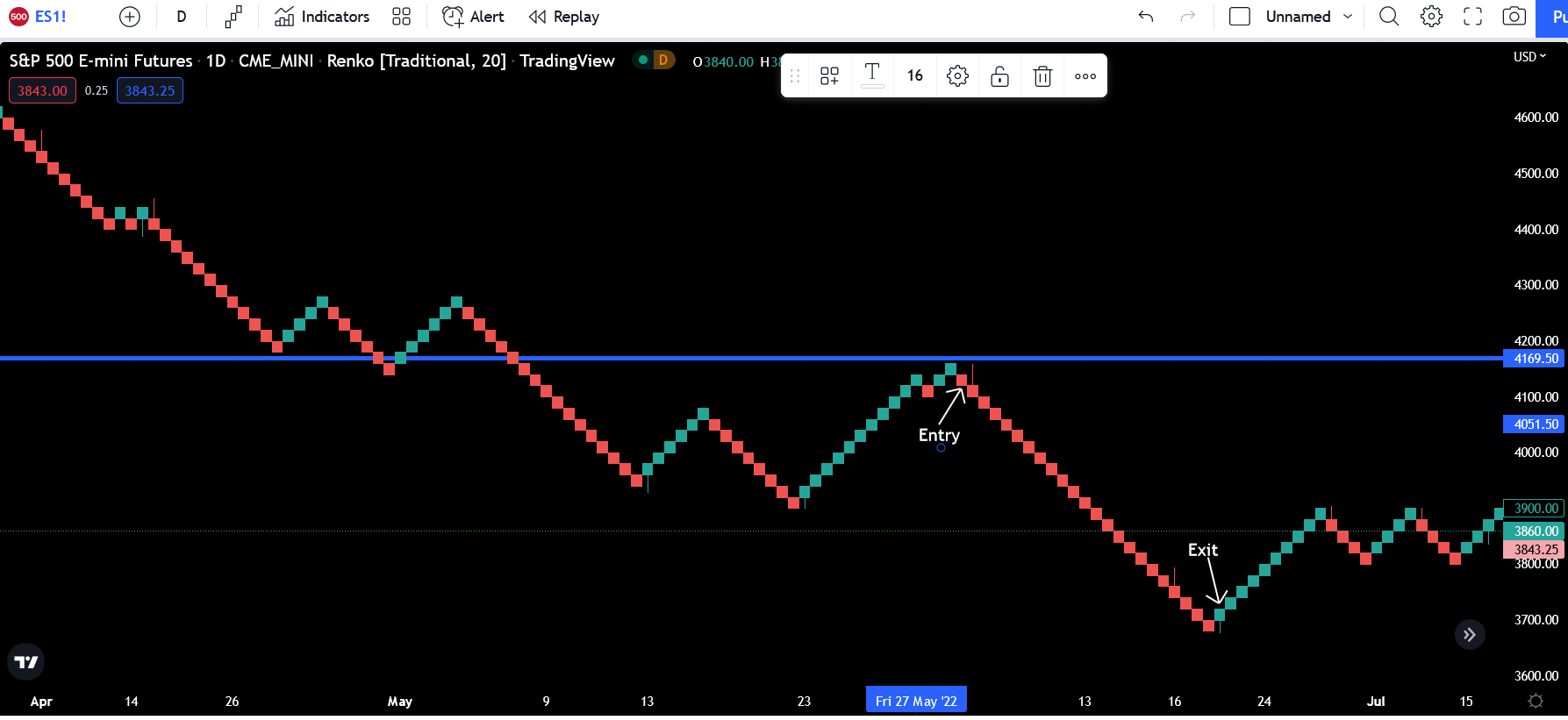1568x720 pixels.
Task: Open the indicator templates grid icon
Action: tap(401, 17)
